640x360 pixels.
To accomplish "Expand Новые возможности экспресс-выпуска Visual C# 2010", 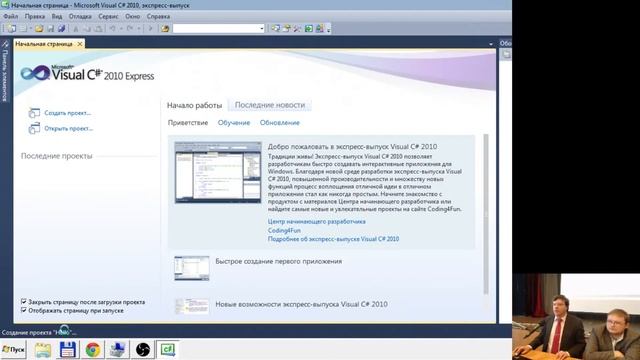I will point(302,304).
